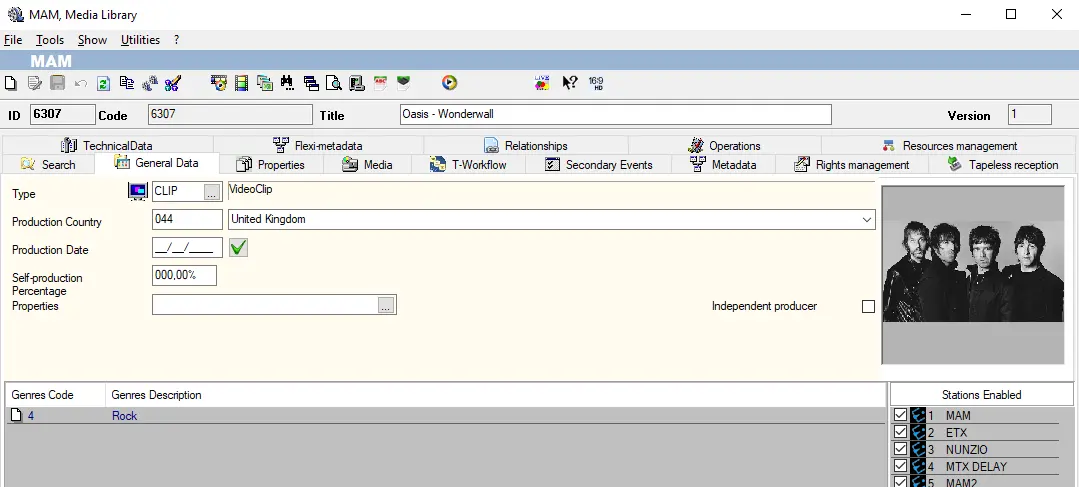Image resolution: width=1079 pixels, height=487 pixels.
Task: Click the refresh icon in toolbar
Action: click(103, 83)
